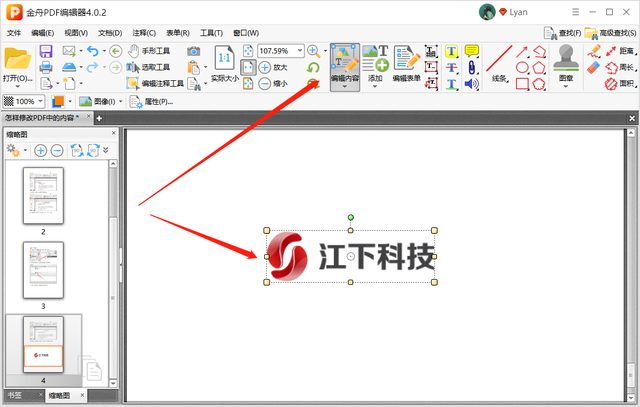The image size is (640, 407).
Task: Click the 放大 zoom in button
Action: pos(273,67)
